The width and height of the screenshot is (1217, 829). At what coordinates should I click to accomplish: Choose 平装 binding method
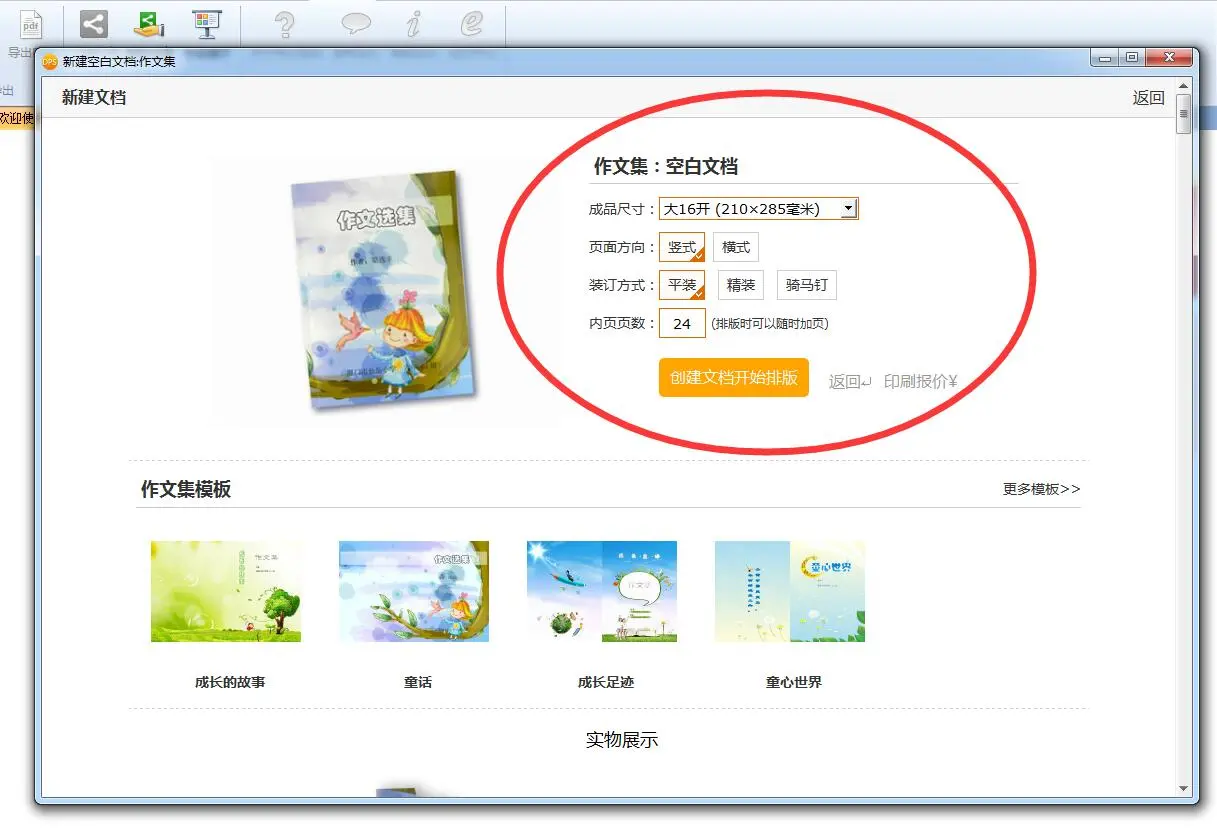(682, 285)
